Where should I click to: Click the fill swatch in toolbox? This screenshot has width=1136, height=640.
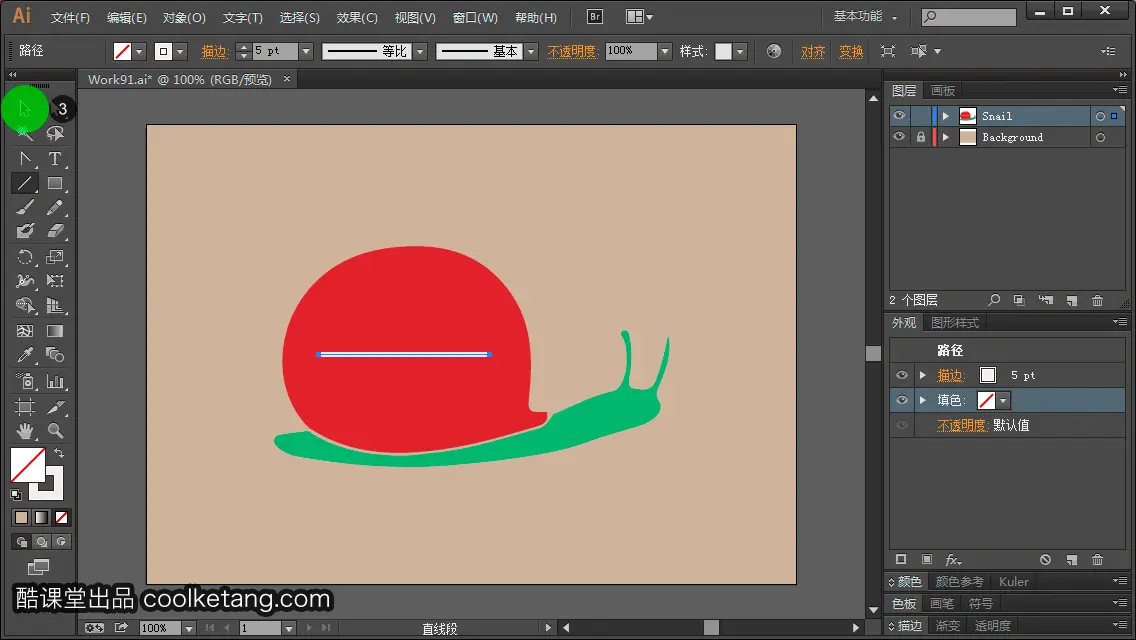(28, 465)
